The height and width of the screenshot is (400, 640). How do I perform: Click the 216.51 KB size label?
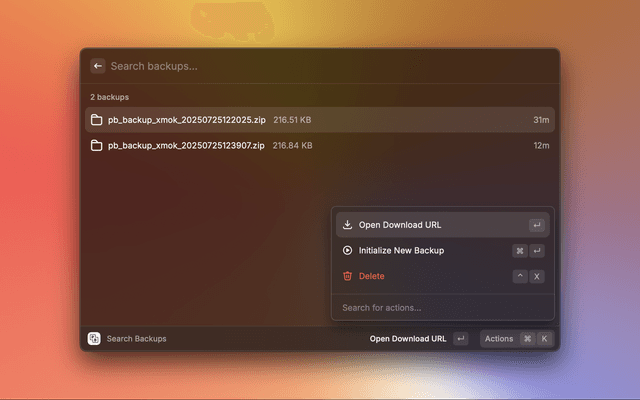(291, 120)
